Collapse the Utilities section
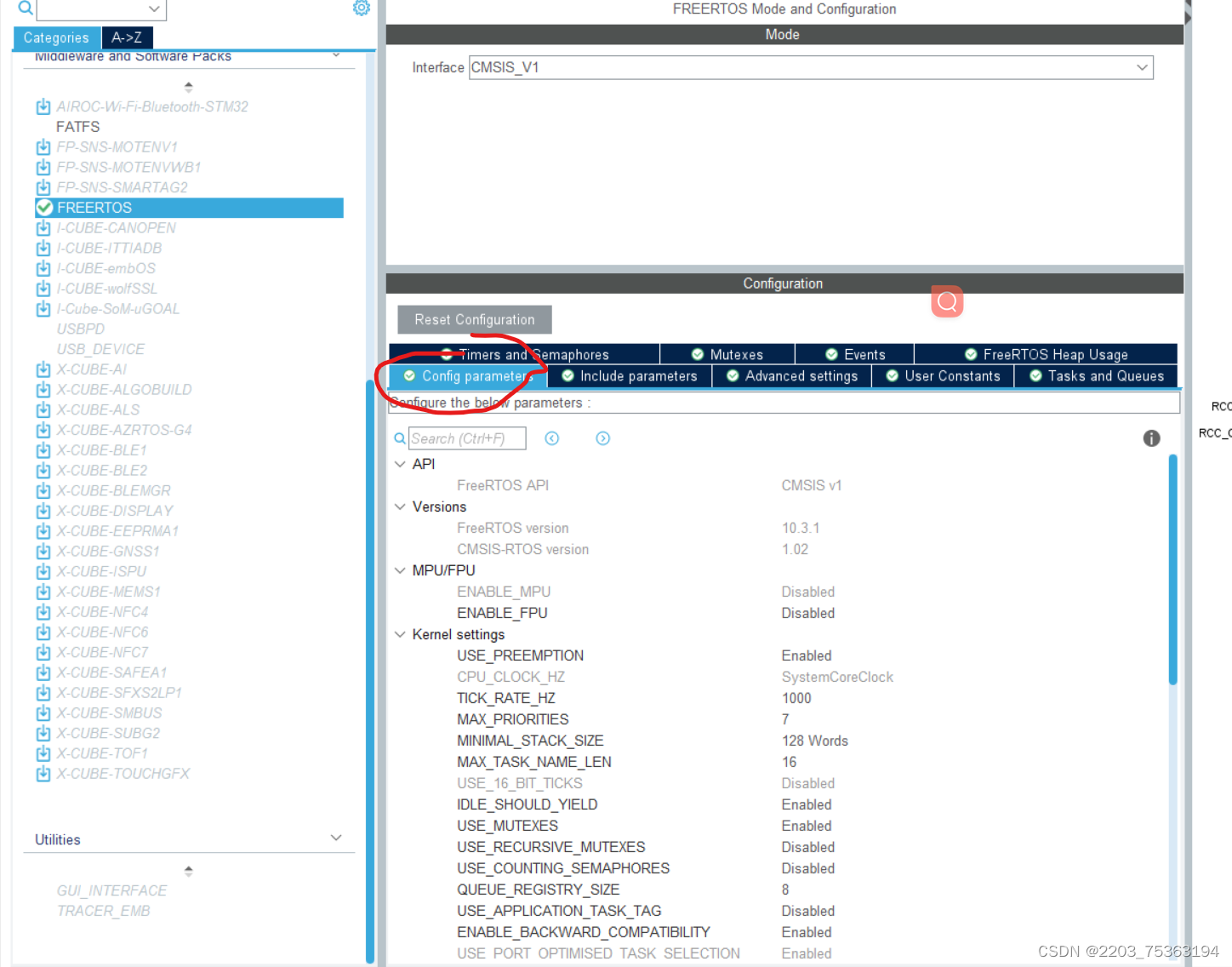Screen dimensions: 1232x967 pos(336,838)
